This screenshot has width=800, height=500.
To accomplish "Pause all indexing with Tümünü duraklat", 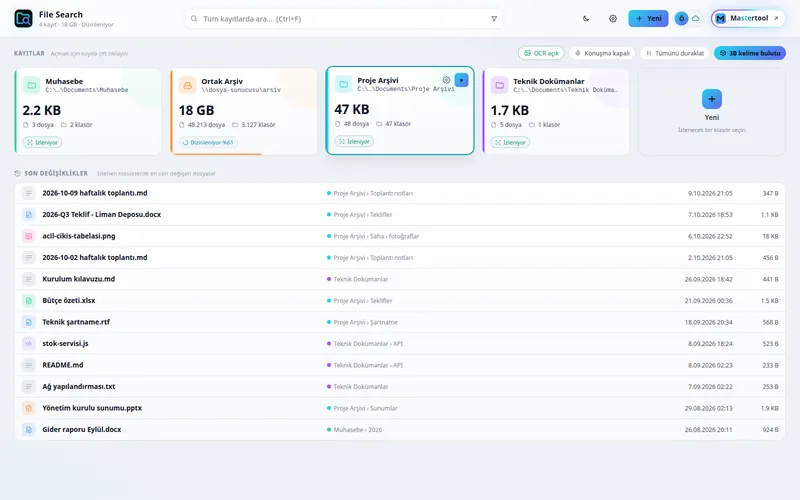I will [674, 53].
